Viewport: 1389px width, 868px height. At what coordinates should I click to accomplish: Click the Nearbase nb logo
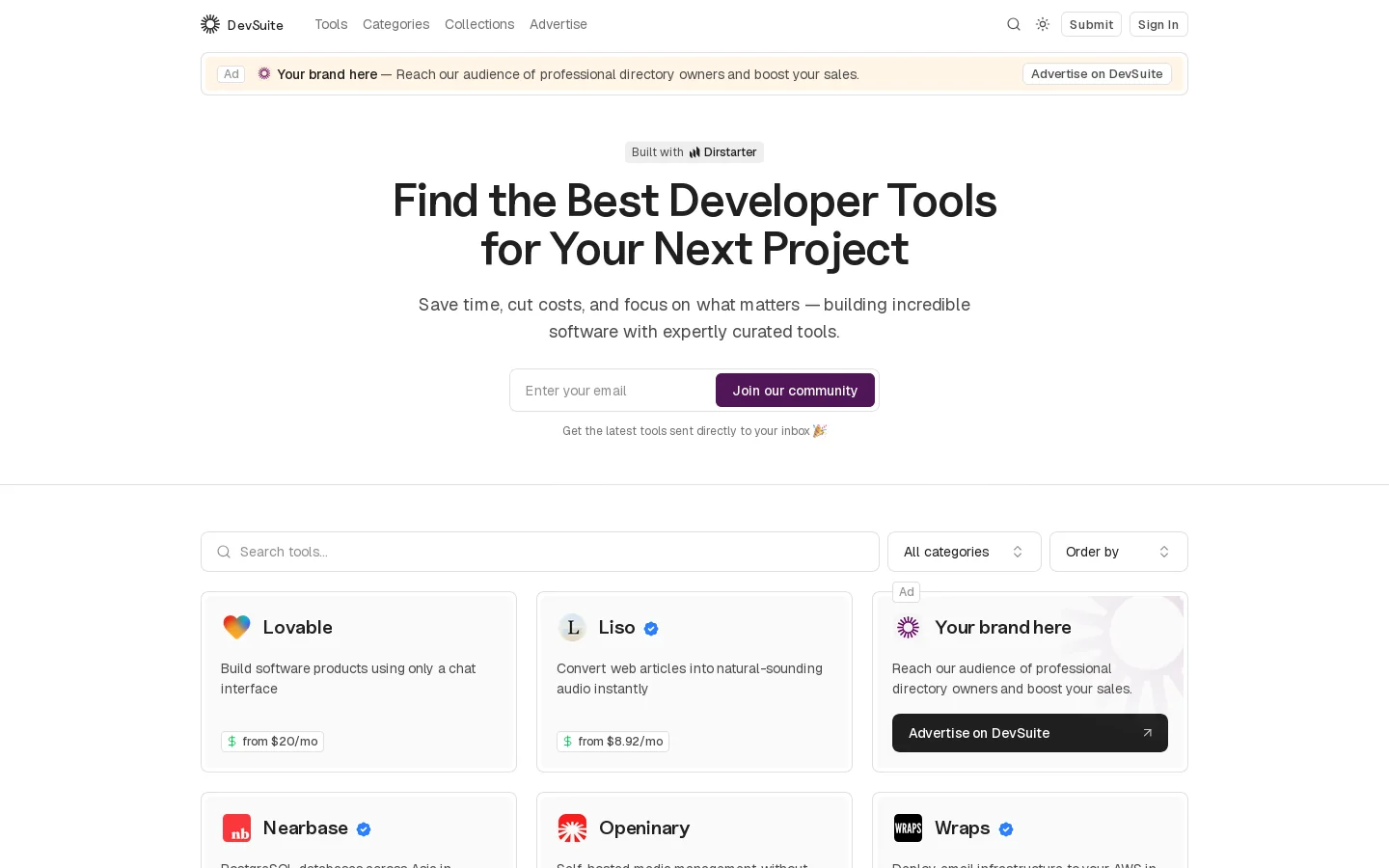pyautogui.click(x=236, y=827)
